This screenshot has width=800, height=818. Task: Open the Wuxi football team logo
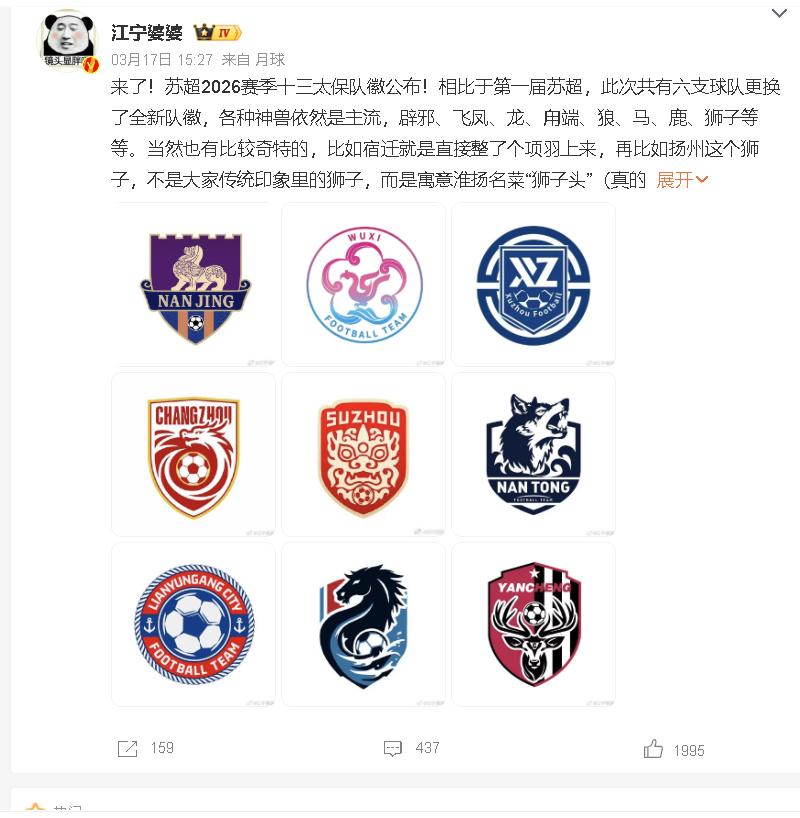point(364,285)
